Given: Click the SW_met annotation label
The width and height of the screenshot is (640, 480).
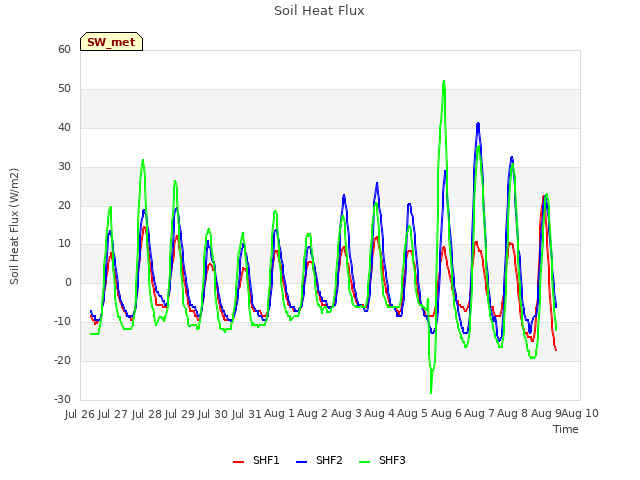Looking at the screenshot, I should tap(111, 42).
